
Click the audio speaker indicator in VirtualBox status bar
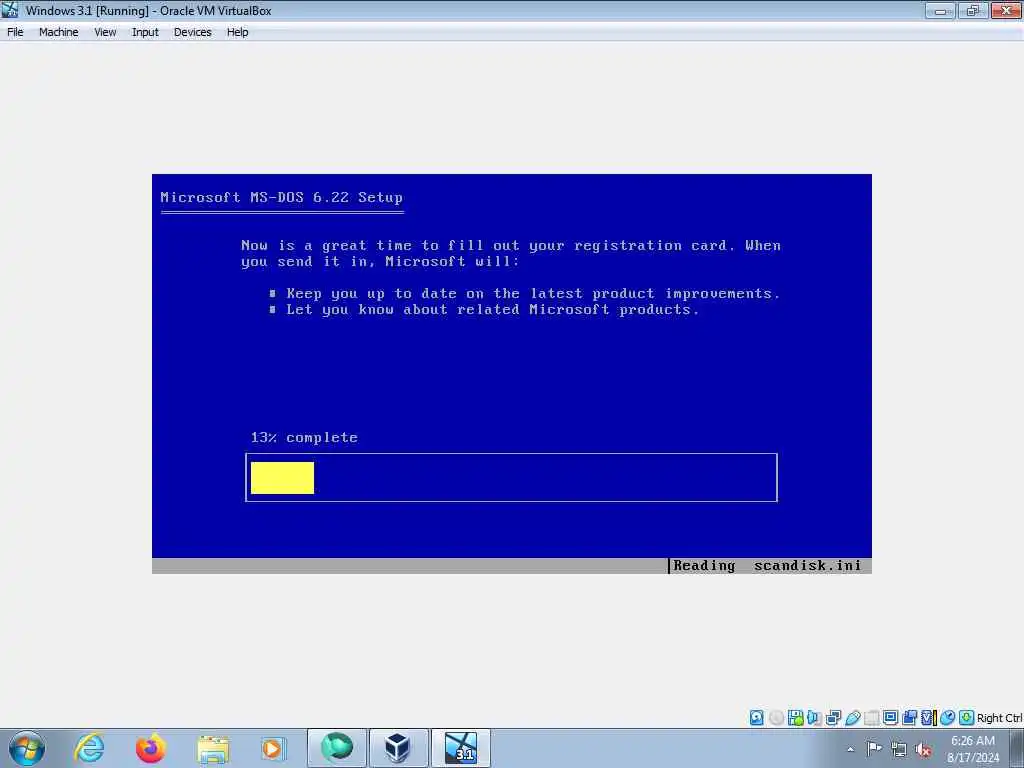tap(814, 718)
